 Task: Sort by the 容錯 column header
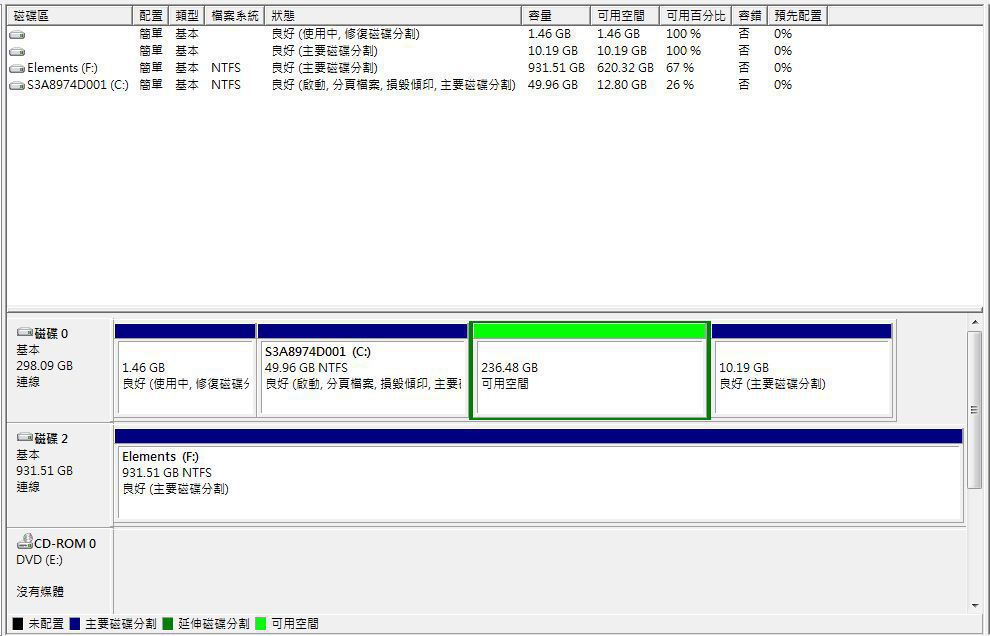749,16
